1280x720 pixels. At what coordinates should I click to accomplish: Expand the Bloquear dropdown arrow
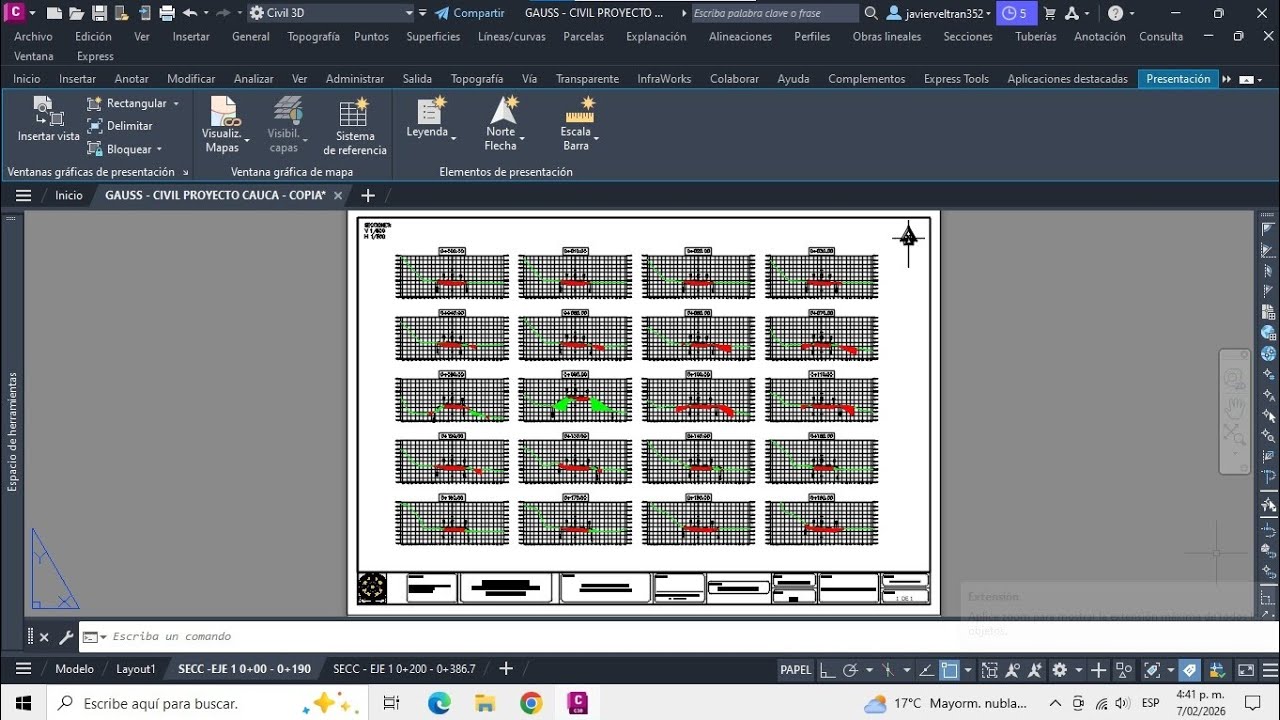click(161, 149)
